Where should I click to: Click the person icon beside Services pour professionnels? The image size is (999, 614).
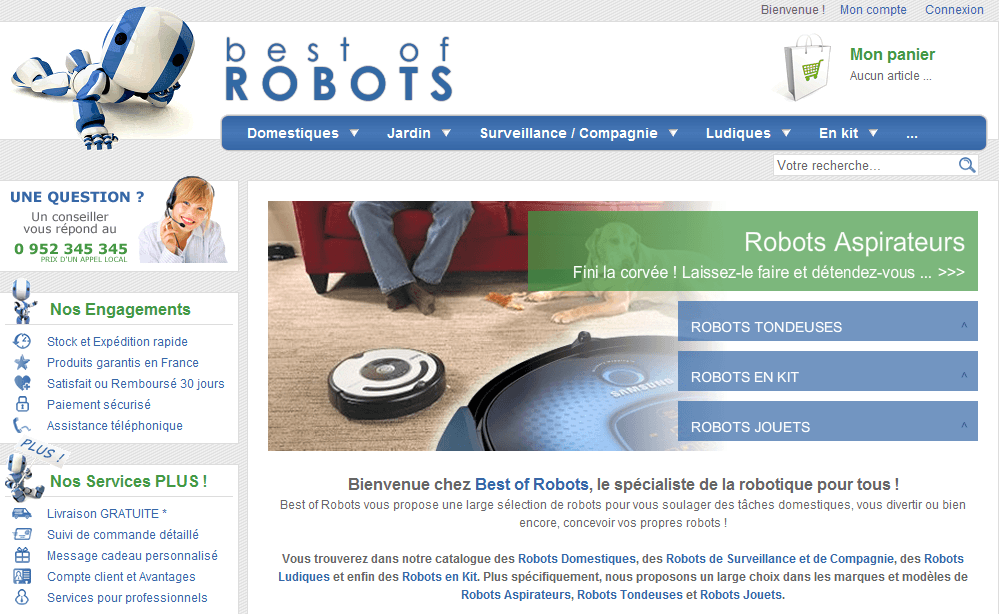[22, 597]
